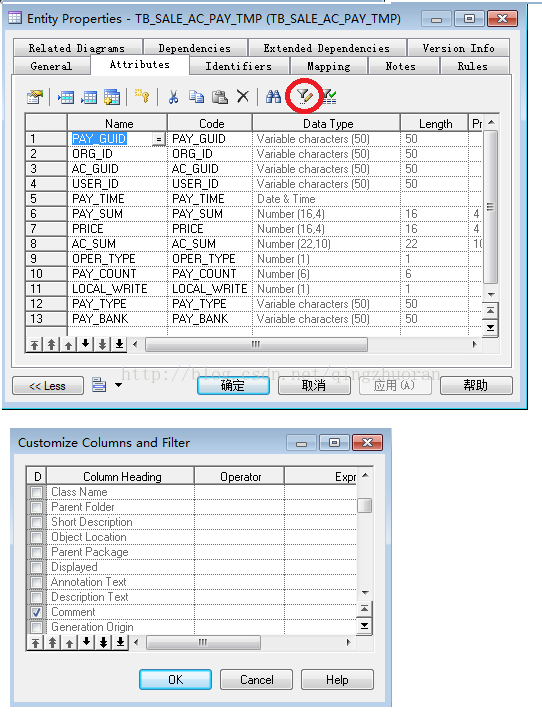Click the Properties toolbar icon

35,97
